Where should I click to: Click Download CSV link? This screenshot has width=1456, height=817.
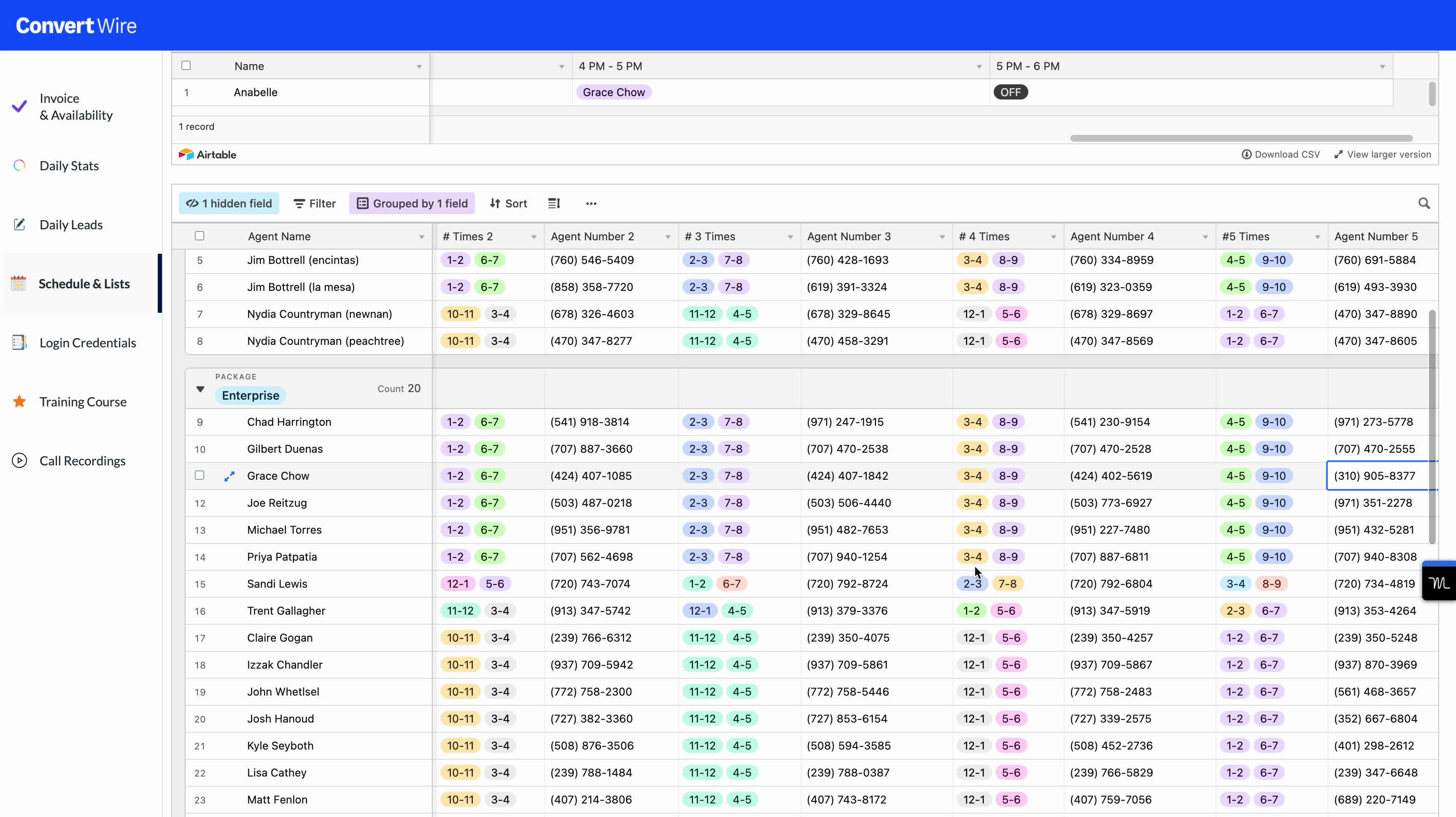tap(1281, 154)
